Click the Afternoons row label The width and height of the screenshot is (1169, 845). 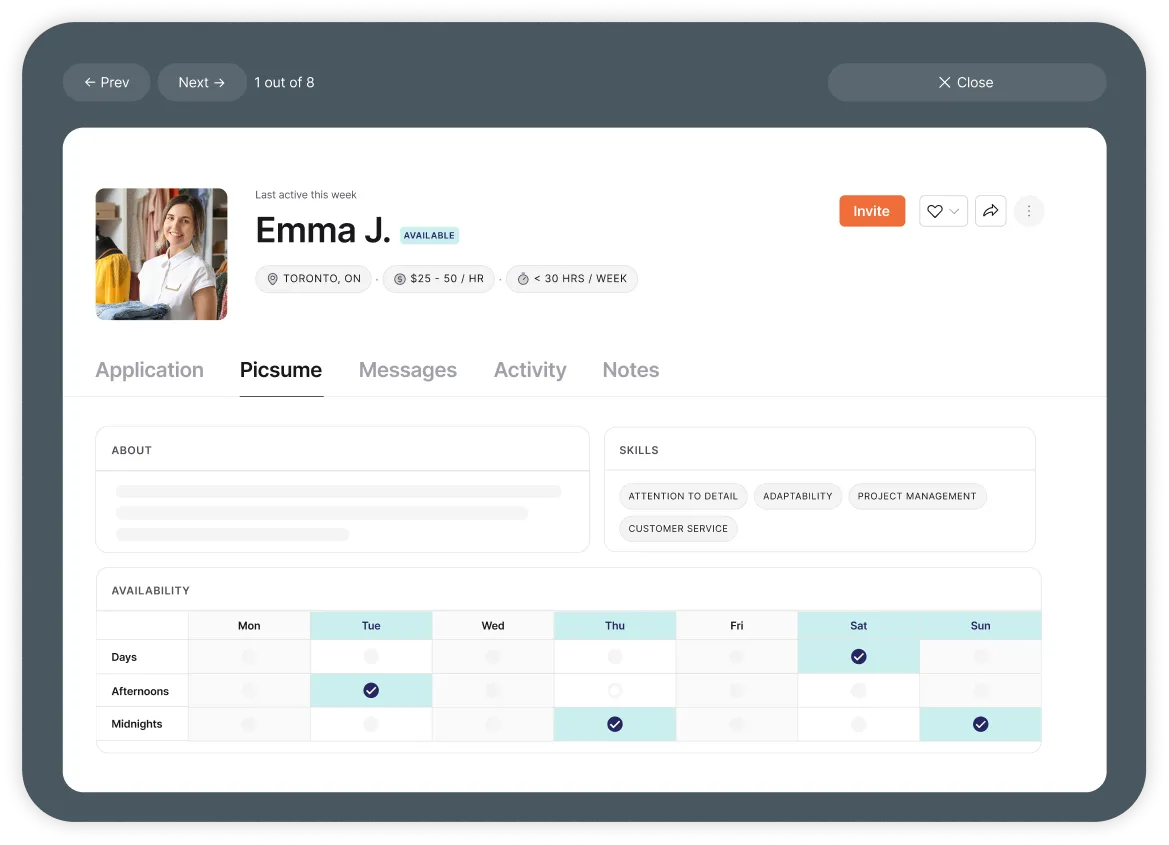point(140,691)
